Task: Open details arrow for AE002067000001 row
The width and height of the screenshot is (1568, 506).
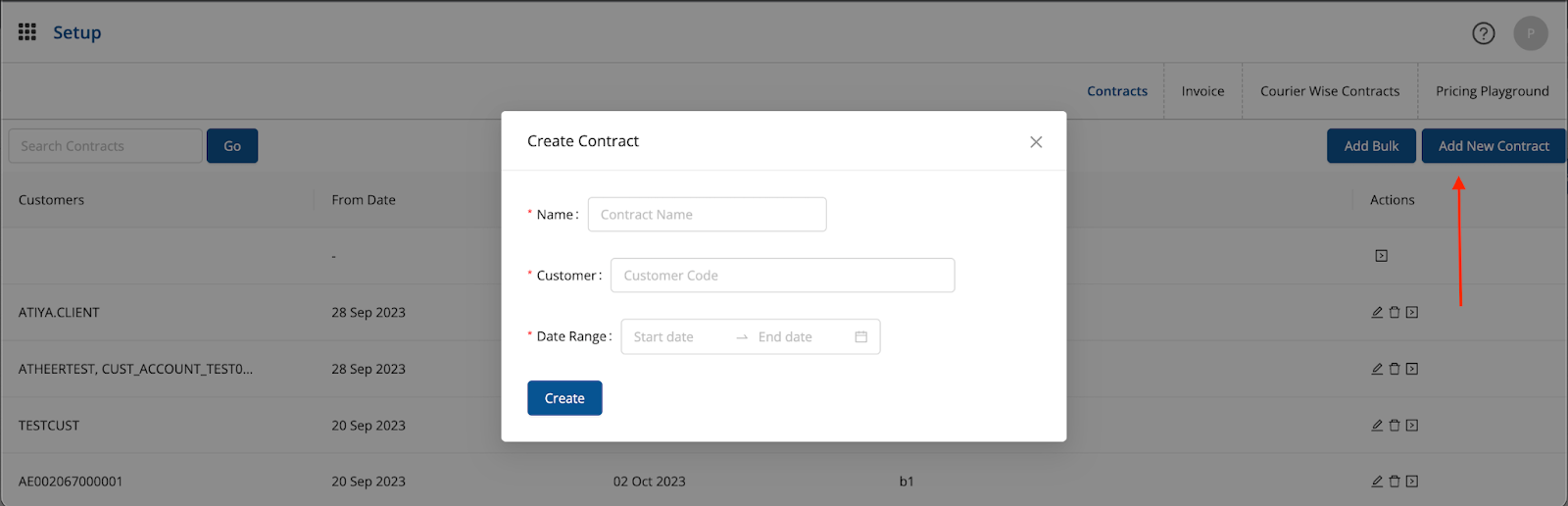Action: coord(1412,481)
